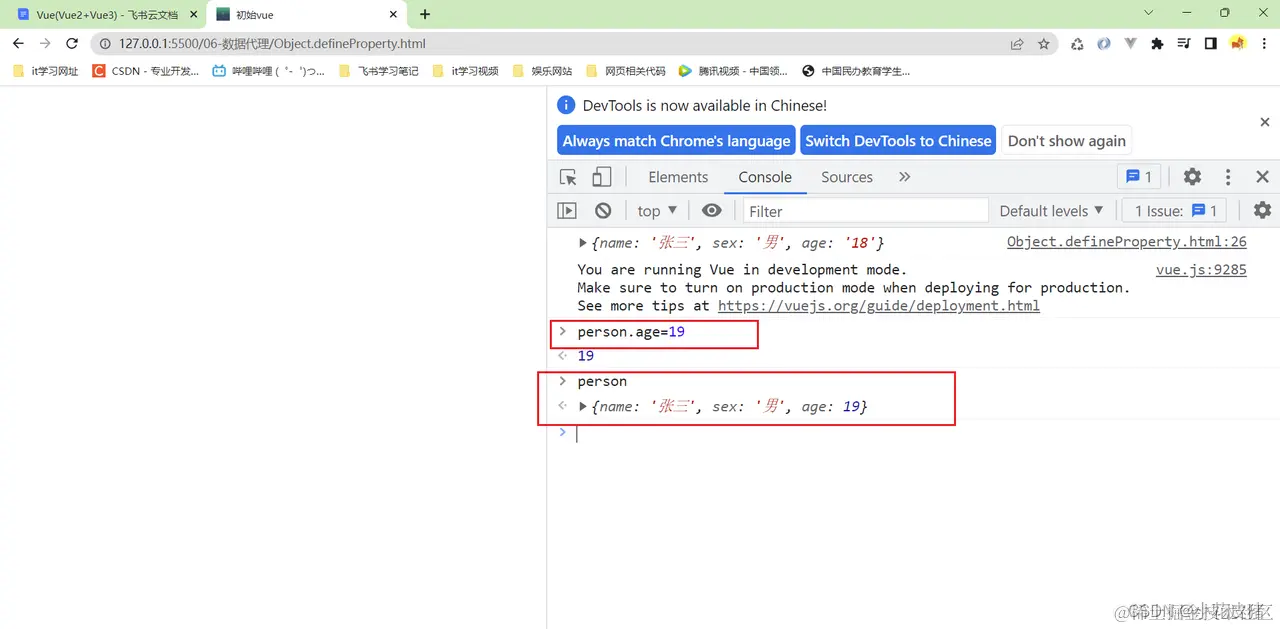Close the 初始vue tab
The width and height of the screenshot is (1280, 629).
pos(394,15)
